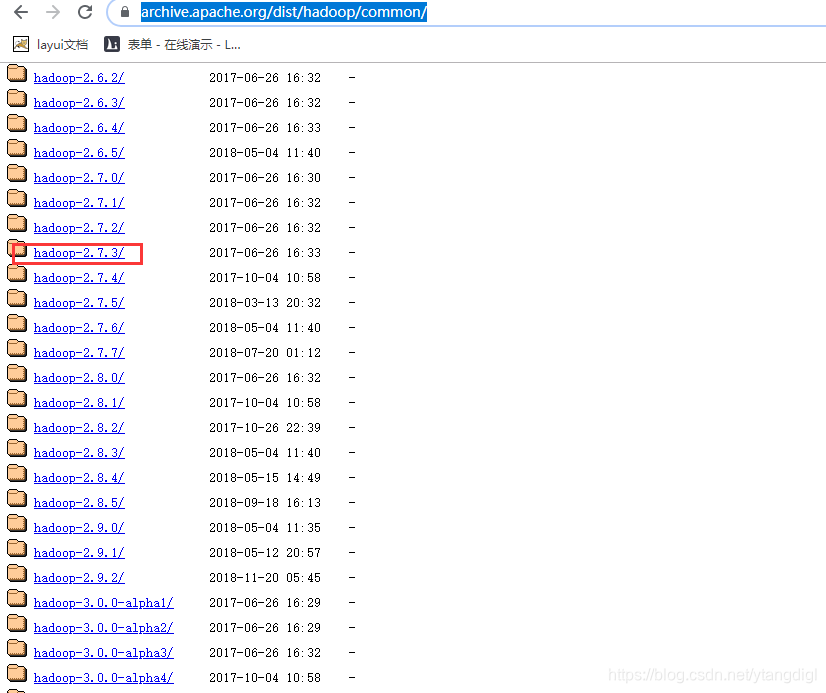Click the folder icon beside hadoop-2.9.1/
This screenshot has width=826, height=693.
point(17,548)
